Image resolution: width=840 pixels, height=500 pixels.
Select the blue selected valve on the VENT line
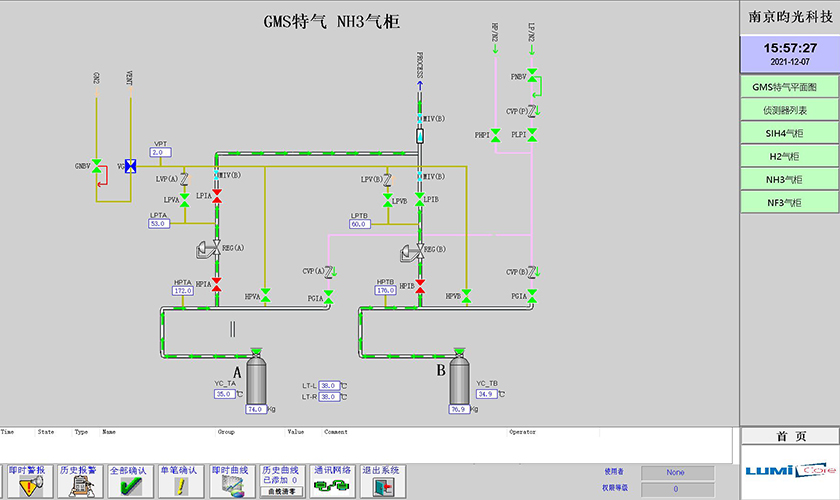(130, 166)
